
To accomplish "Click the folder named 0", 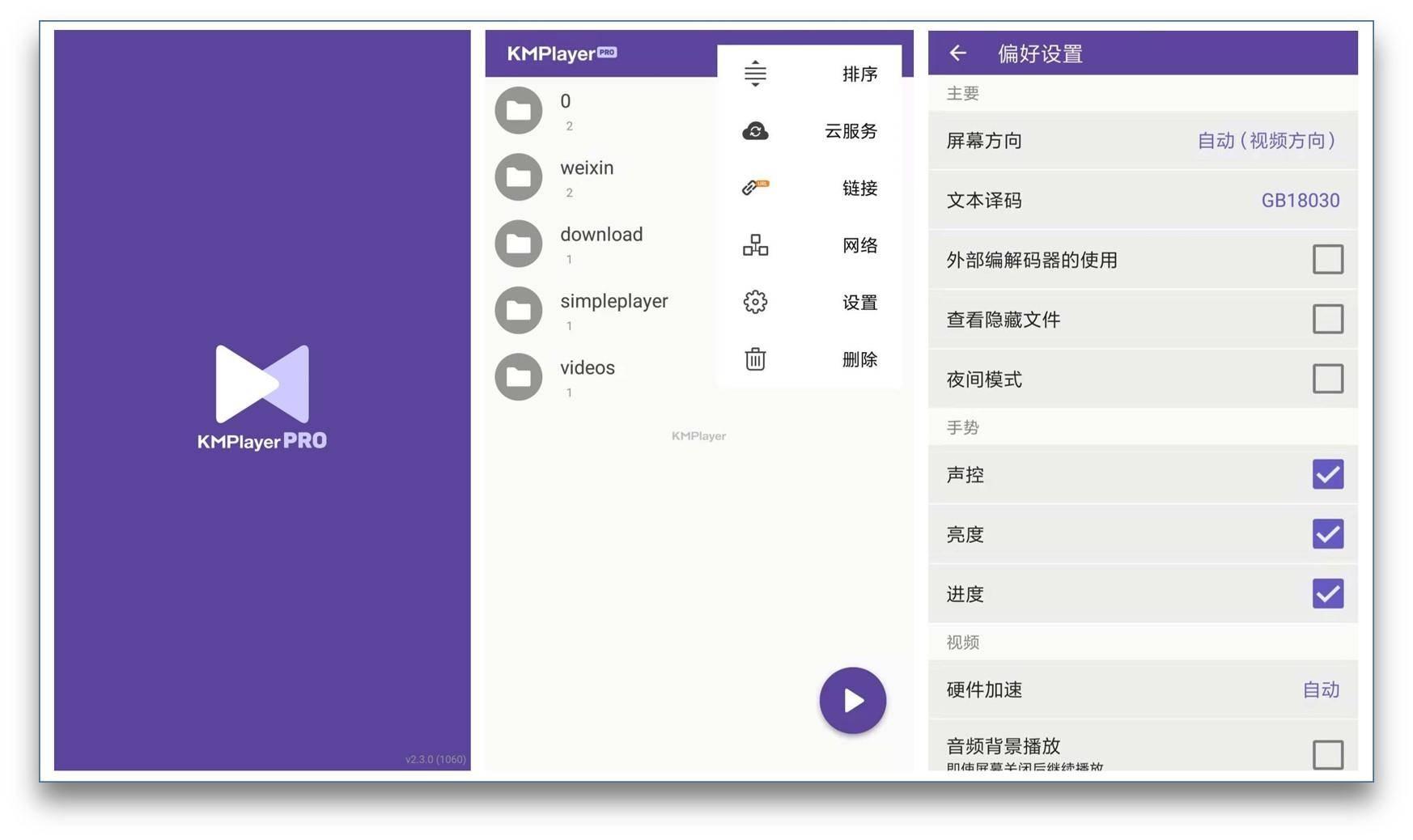I will coord(566,101).
